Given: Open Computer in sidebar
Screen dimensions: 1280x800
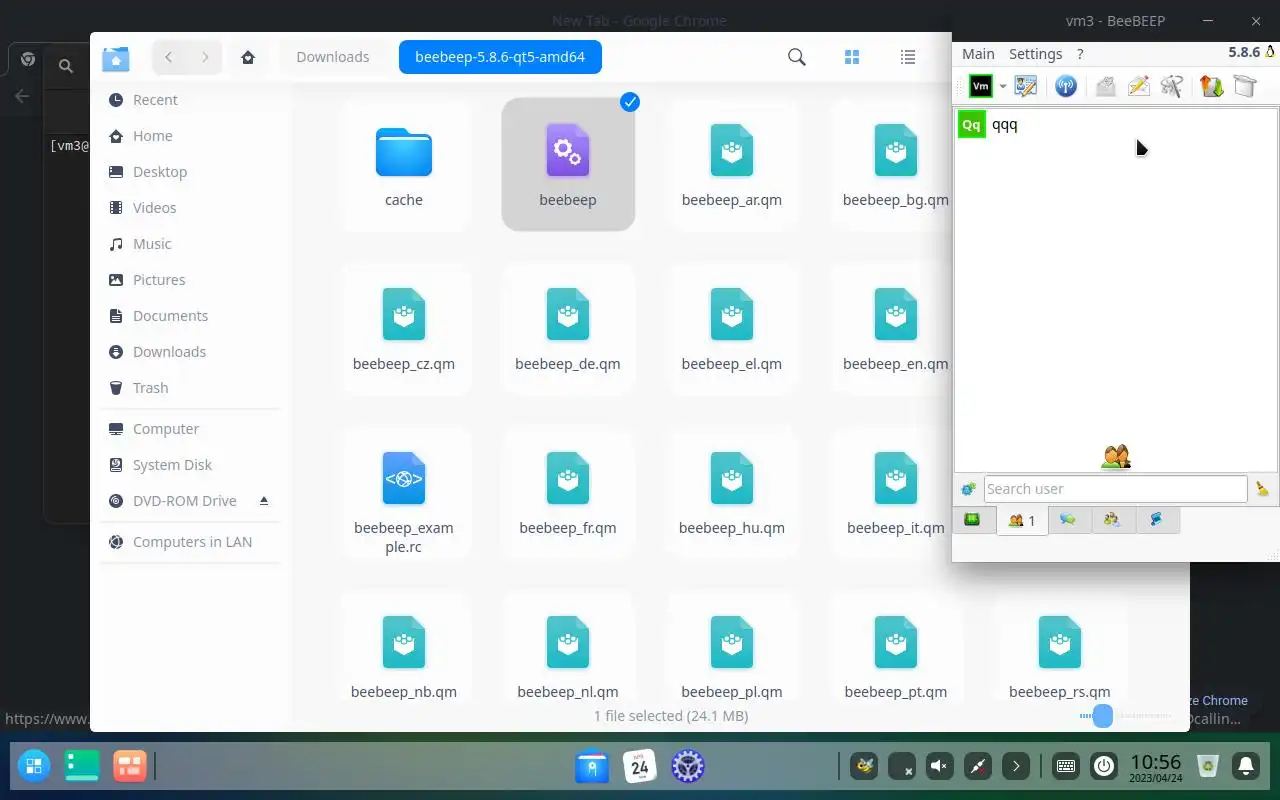Looking at the screenshot, I should 190,429.
